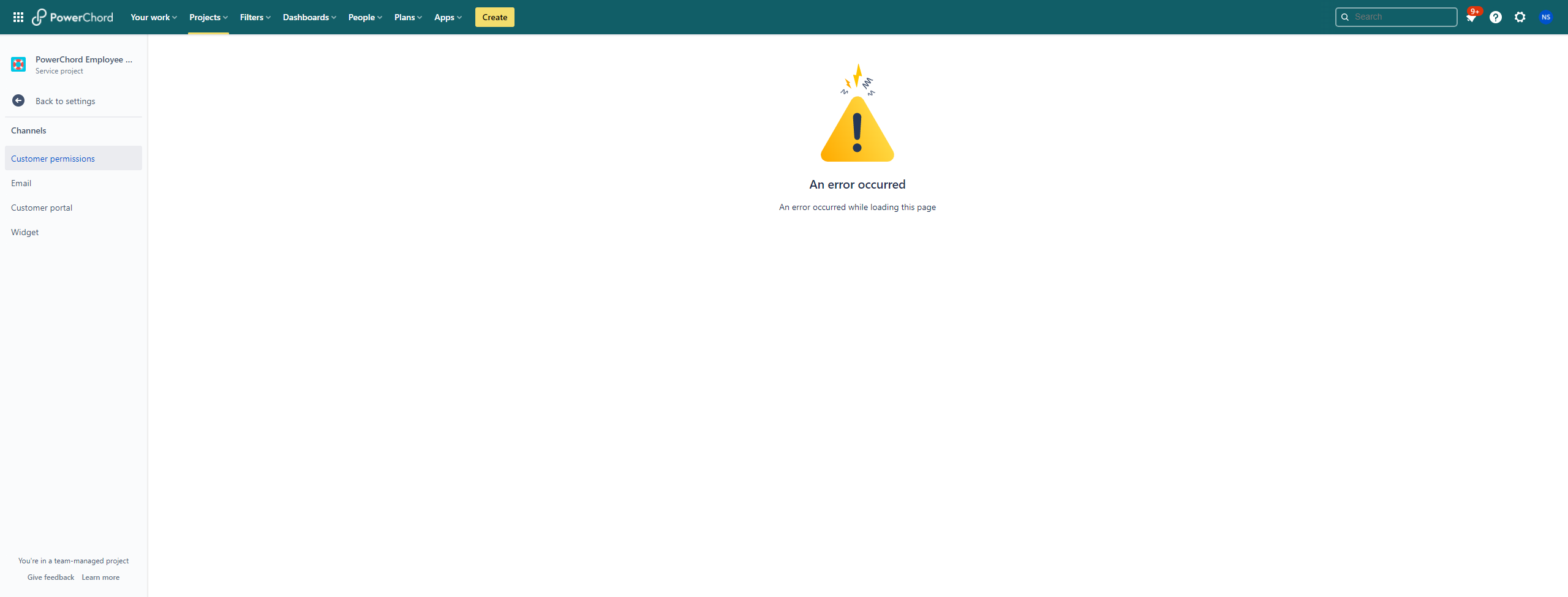Focus the Search input field

(1396, 17)
